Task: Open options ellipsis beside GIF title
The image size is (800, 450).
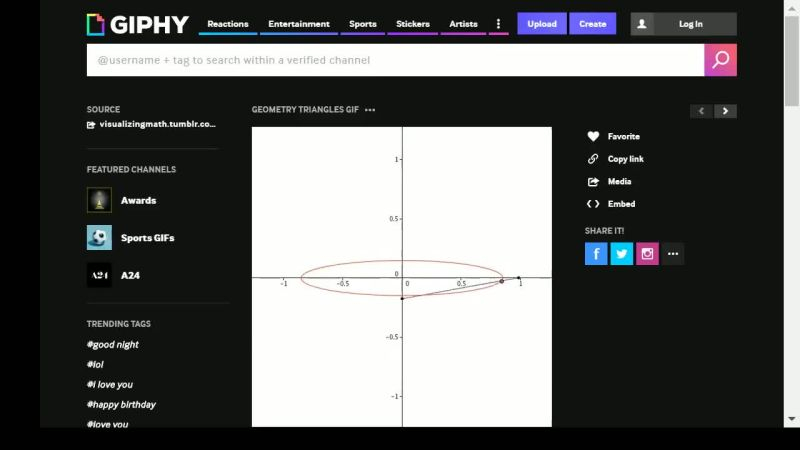Action: (x=370, y=110)
